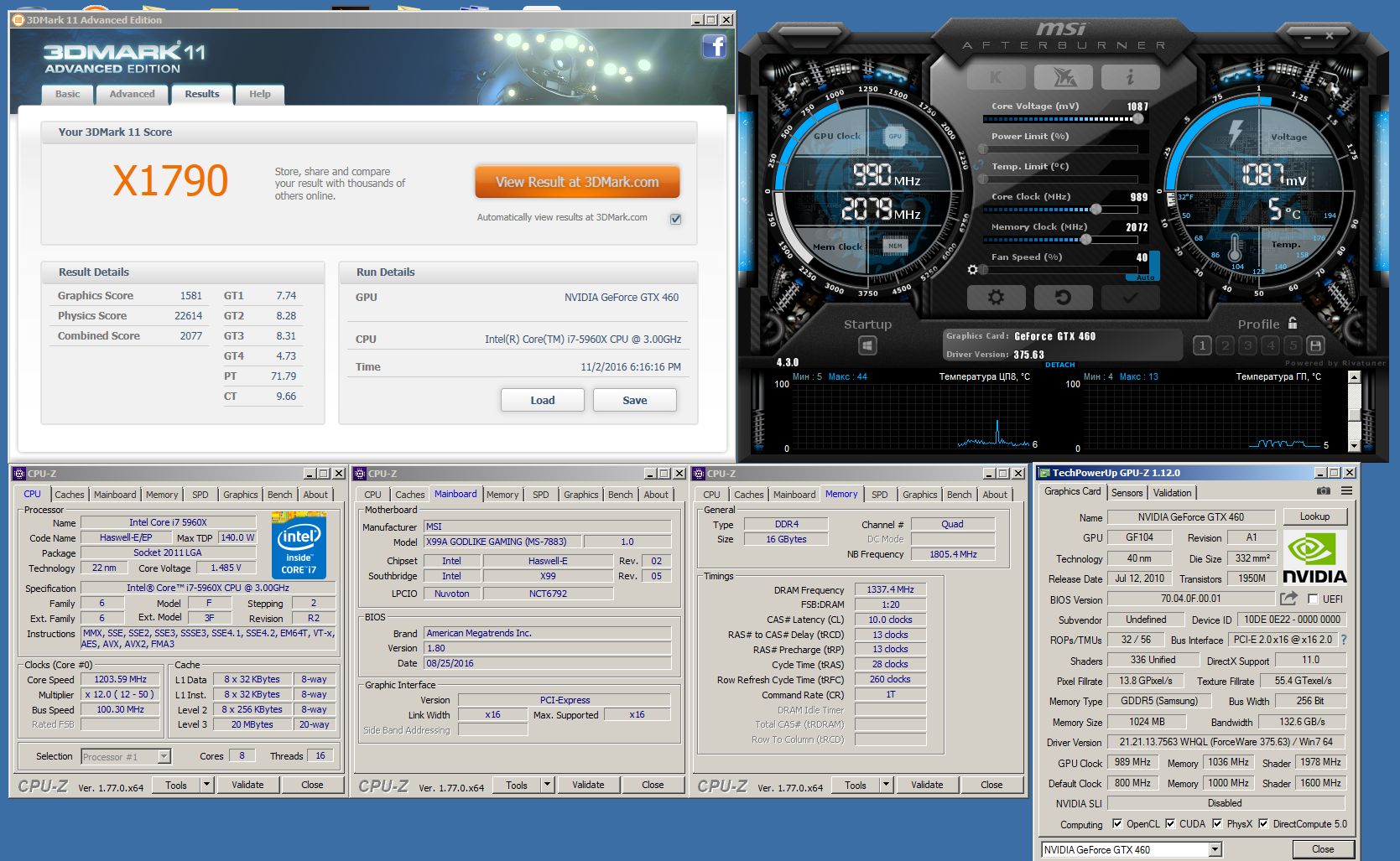The image size is (1400, 861).
Task: Open the Sensors tab in GPU-Z
Action: point(1127,493)
